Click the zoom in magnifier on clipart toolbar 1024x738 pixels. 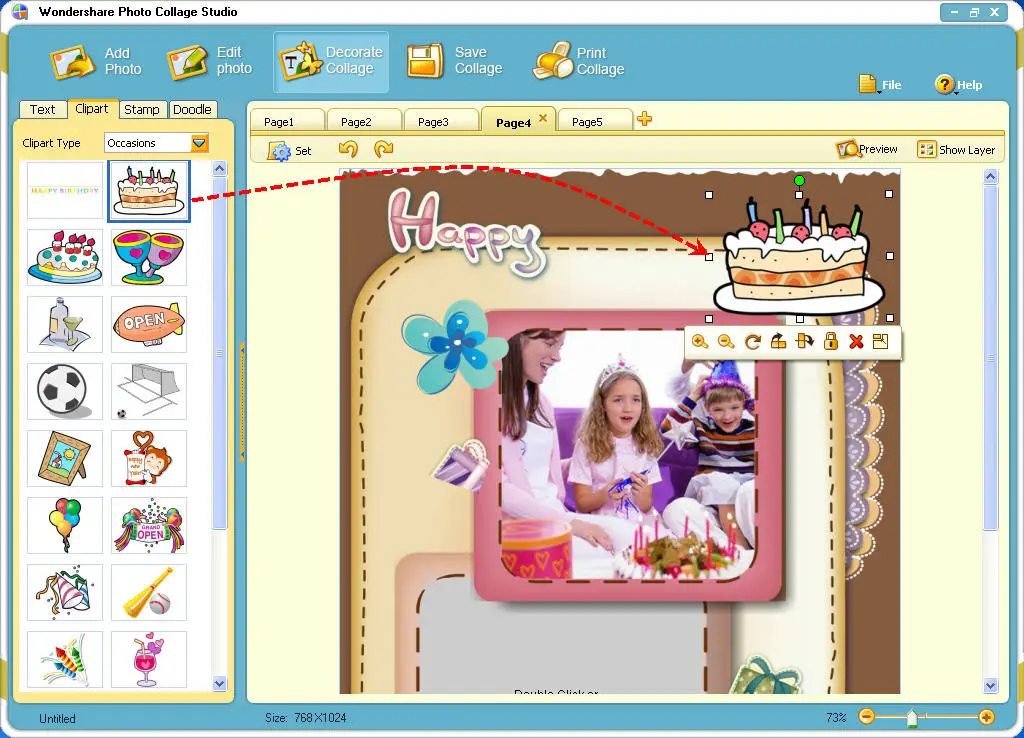[x=699, y=342]
